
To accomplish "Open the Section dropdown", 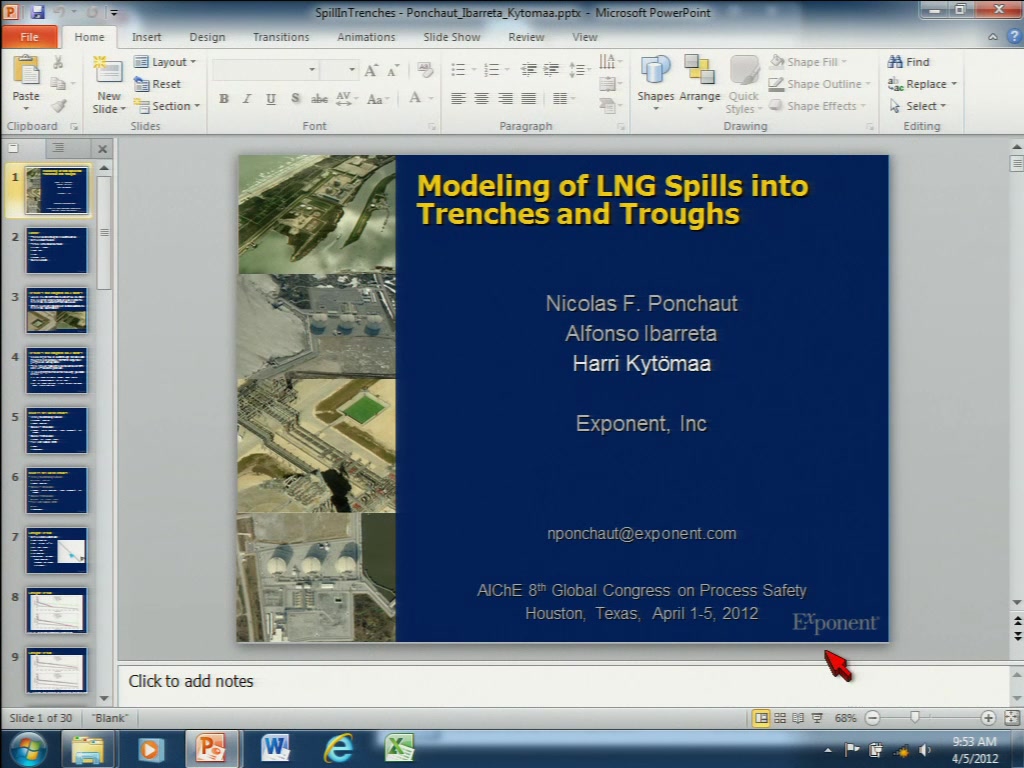I will click(x=167, y=106).
